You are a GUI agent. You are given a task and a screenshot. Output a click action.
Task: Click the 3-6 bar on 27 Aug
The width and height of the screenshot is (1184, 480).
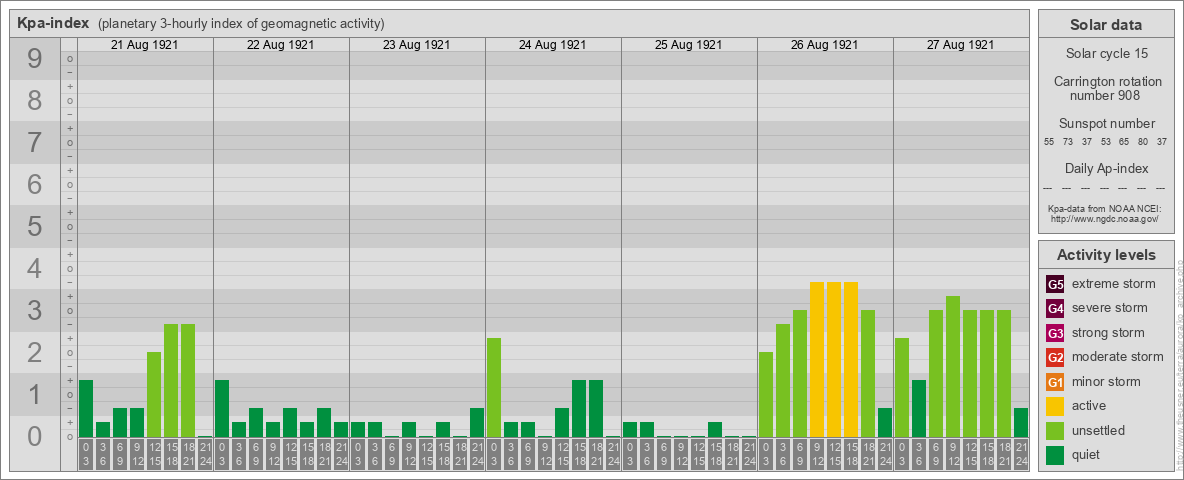tap(919, 409)
